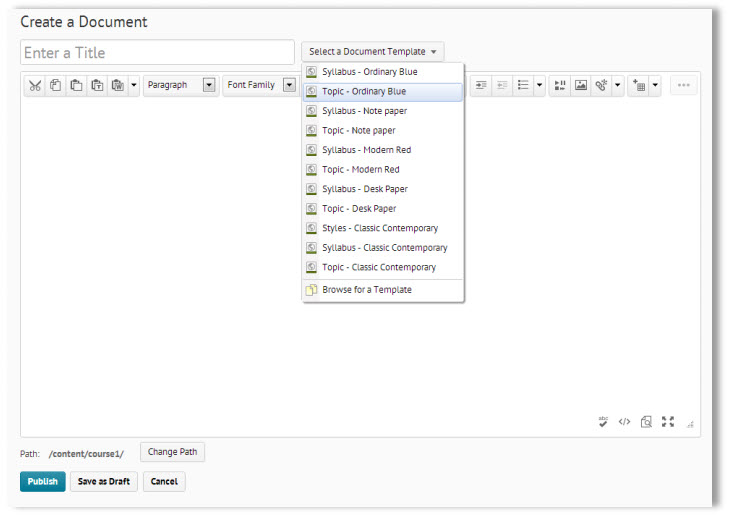Open the table insert dropdown arrow
This screenshot has height=515, width=730.
[x=655, y=86]
